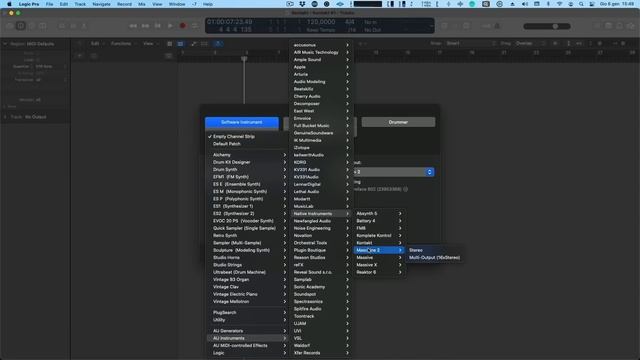Click the Play button in the transport

tap(170, 26)
